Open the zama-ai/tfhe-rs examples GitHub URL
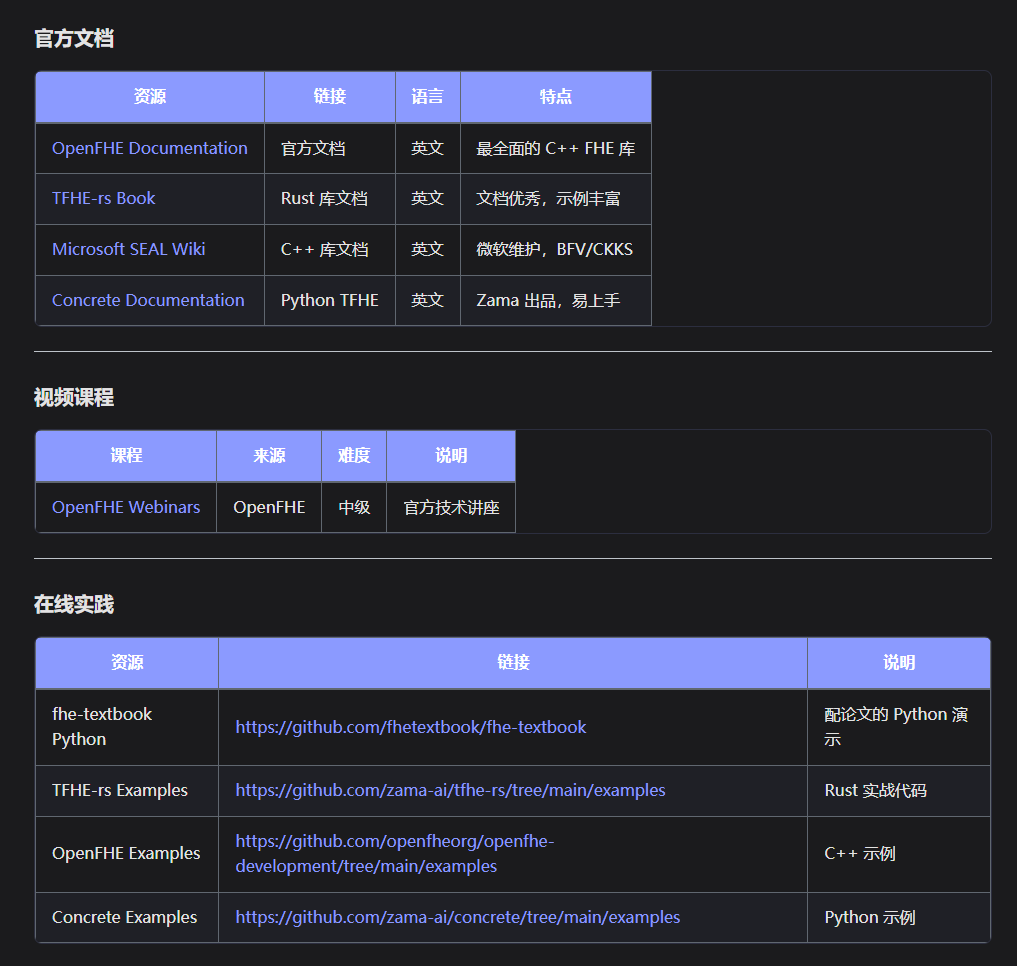Viewport: 1017px width, 966px height. [x=450, y=790]
